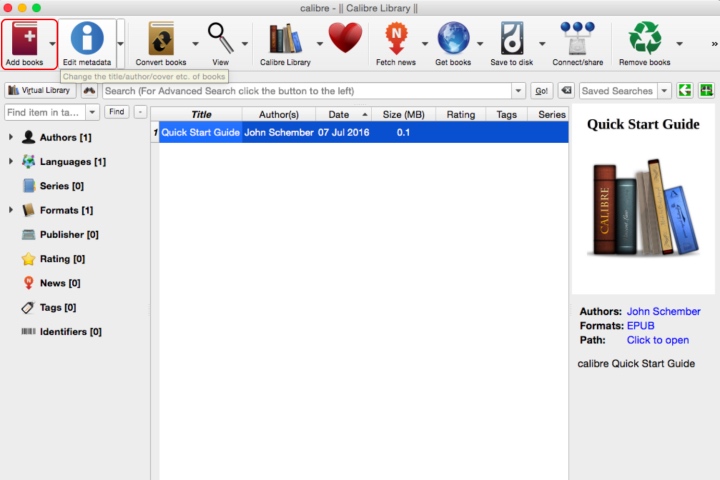Expand the Formats tree node

[11, 210]
